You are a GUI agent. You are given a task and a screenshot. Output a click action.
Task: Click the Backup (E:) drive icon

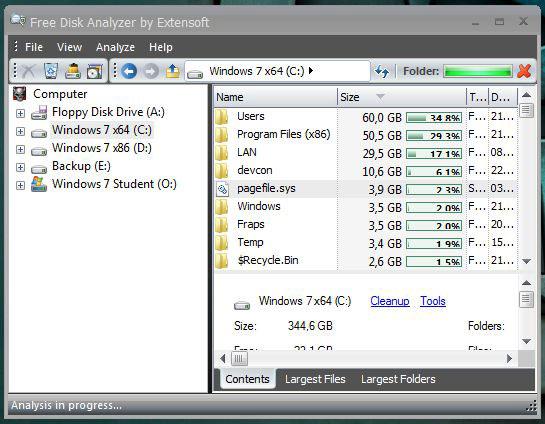39,169
